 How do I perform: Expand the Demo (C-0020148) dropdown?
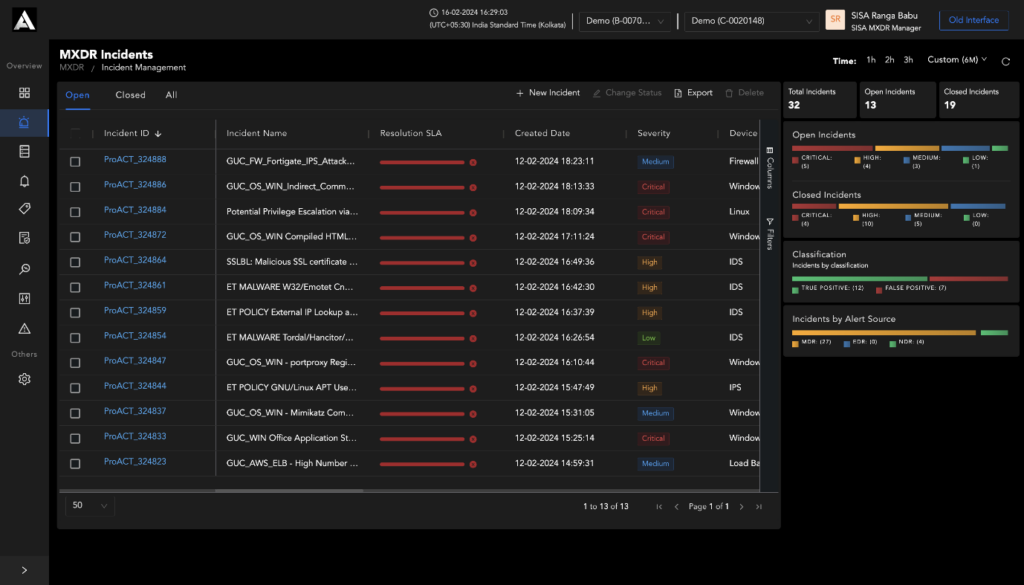752,21
